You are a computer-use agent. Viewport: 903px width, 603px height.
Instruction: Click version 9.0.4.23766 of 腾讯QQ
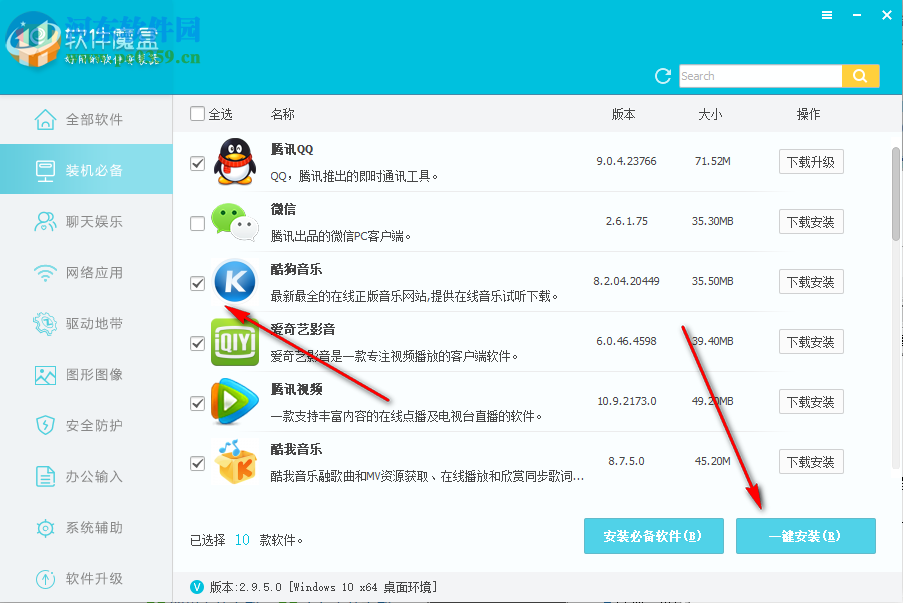(x=627, y=161)
